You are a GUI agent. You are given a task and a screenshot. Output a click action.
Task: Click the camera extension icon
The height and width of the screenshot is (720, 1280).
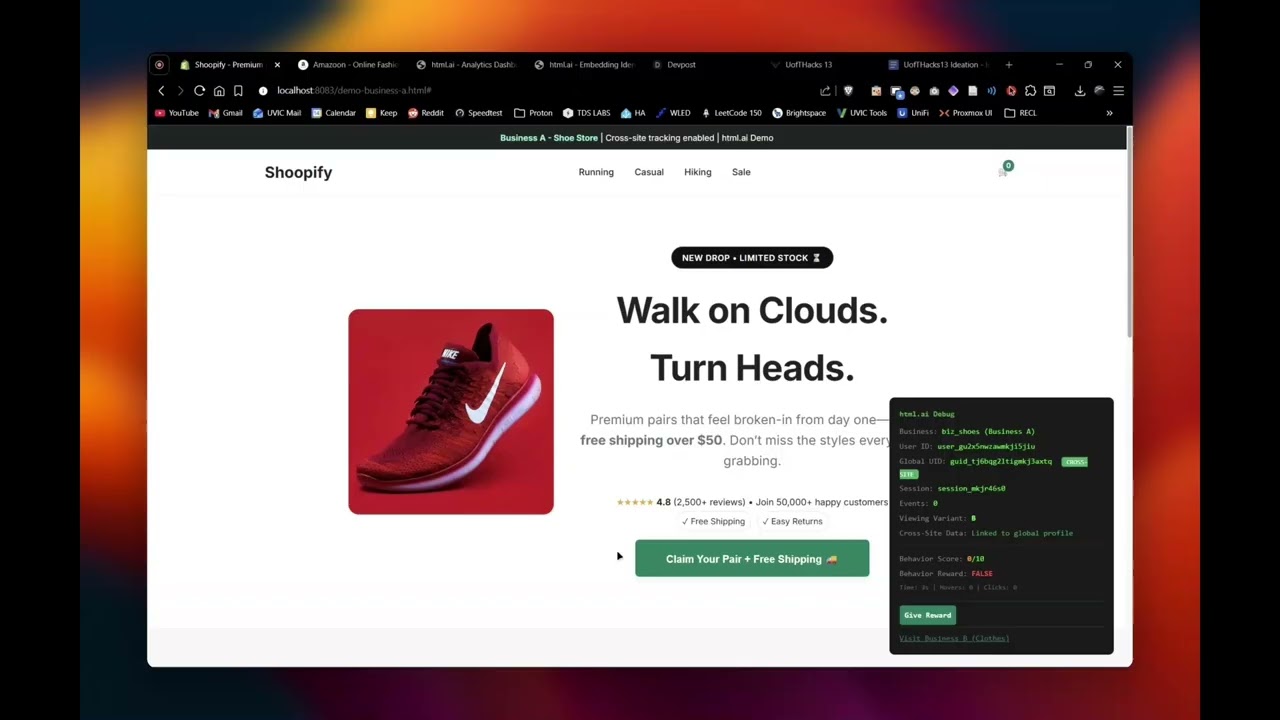click(x=934, y=91)
